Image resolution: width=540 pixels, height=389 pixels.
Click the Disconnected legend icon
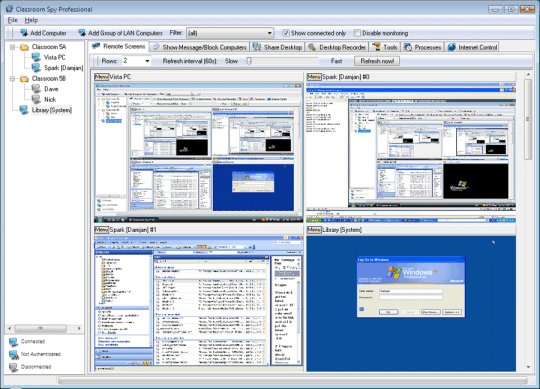[x=13, y=367]
